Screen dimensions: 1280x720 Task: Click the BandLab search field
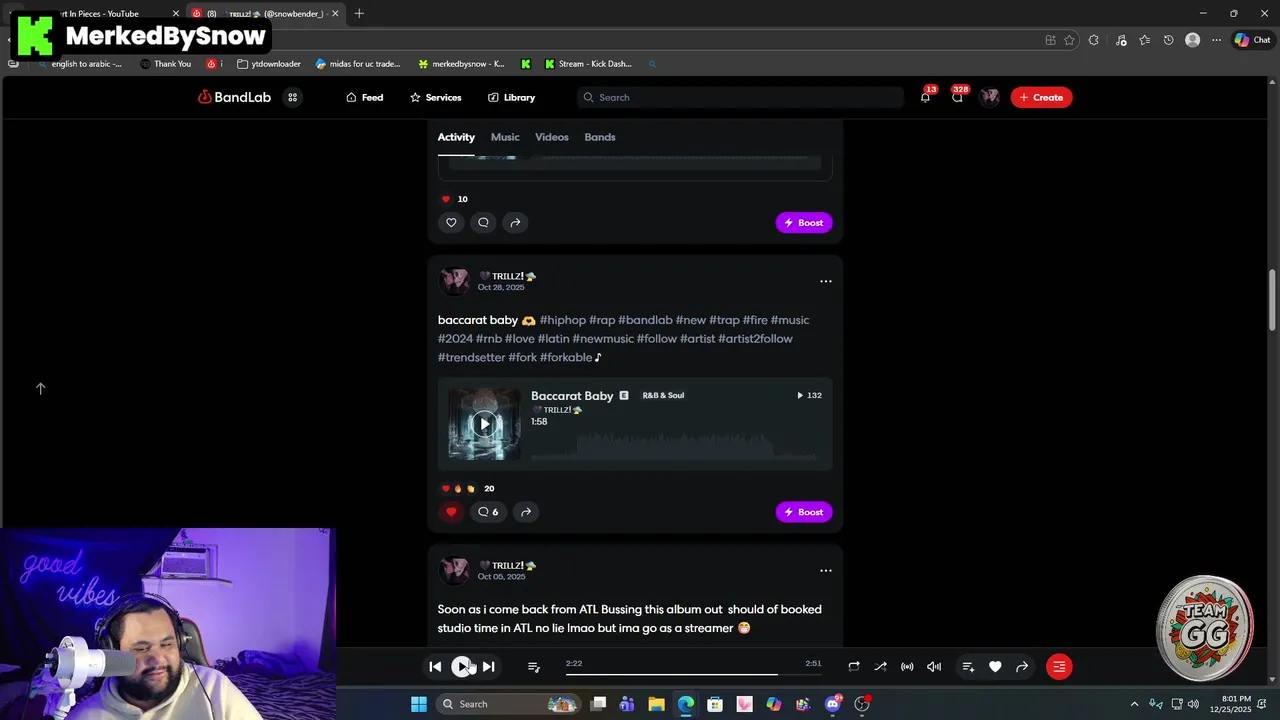pyautogui.click(x=740, y=97)
